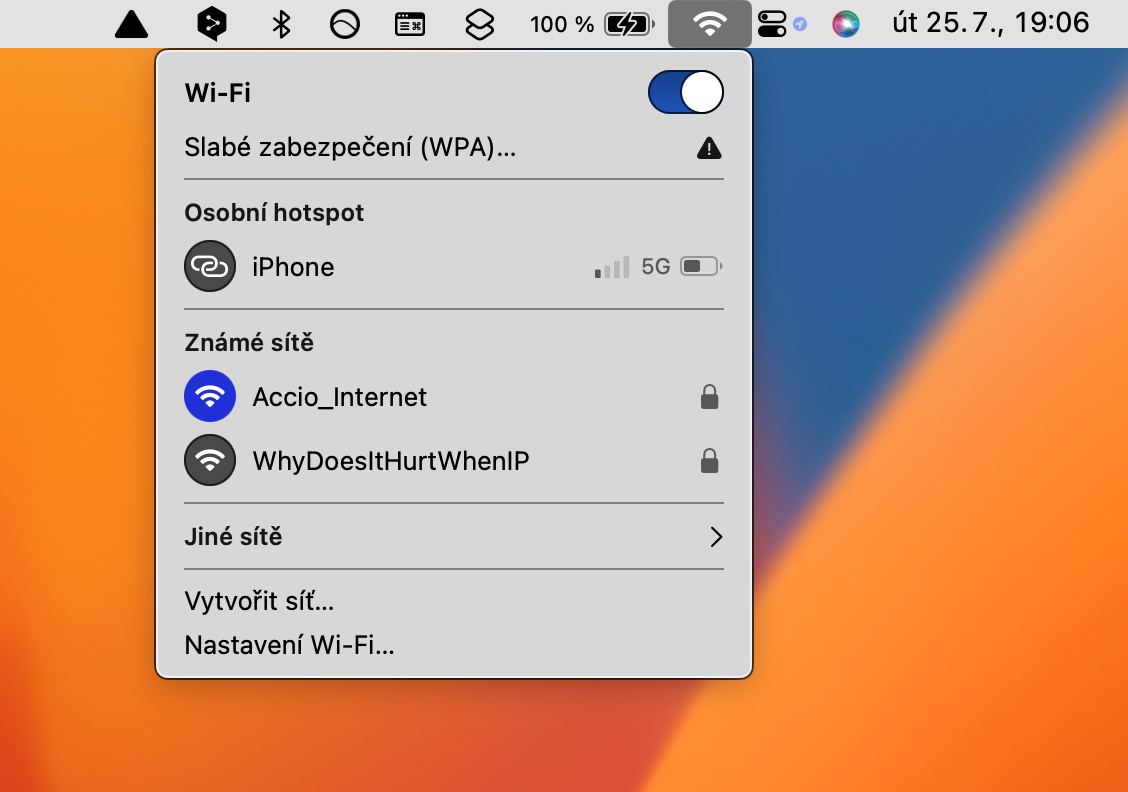Click the Známé sítě section header
This screenshot has height=792, width=1128.
[249, 342]
